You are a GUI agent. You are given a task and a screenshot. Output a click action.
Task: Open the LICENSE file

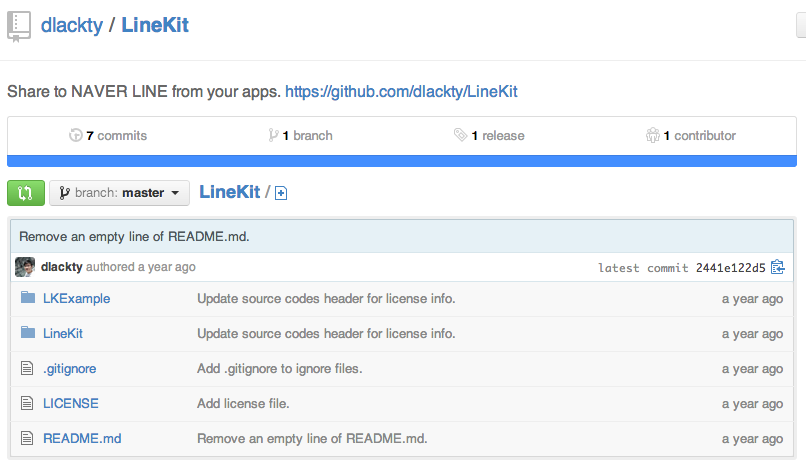70,403
